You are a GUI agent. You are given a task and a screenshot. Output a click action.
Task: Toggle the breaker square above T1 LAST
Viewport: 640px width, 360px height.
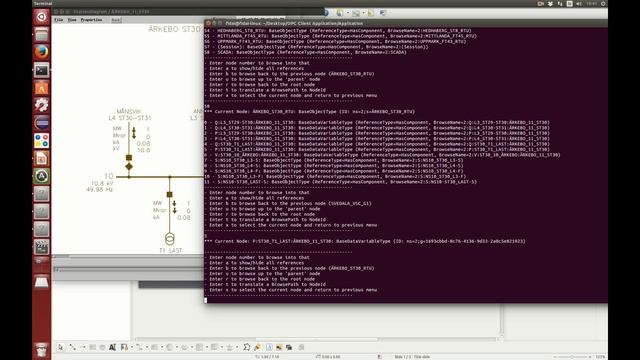169,194
